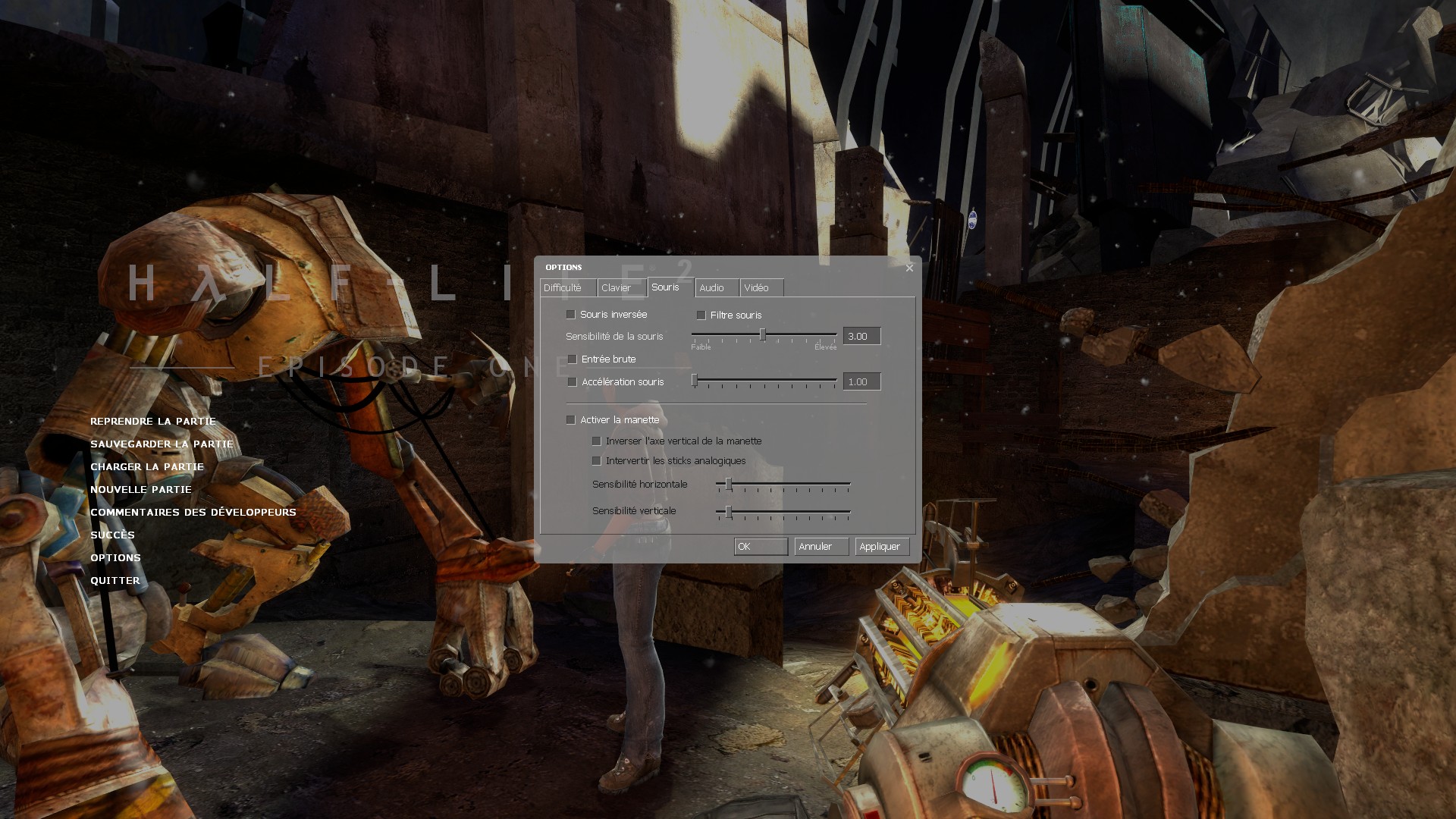Open Commentaires des développeurs menu entry

click(193, 513)
